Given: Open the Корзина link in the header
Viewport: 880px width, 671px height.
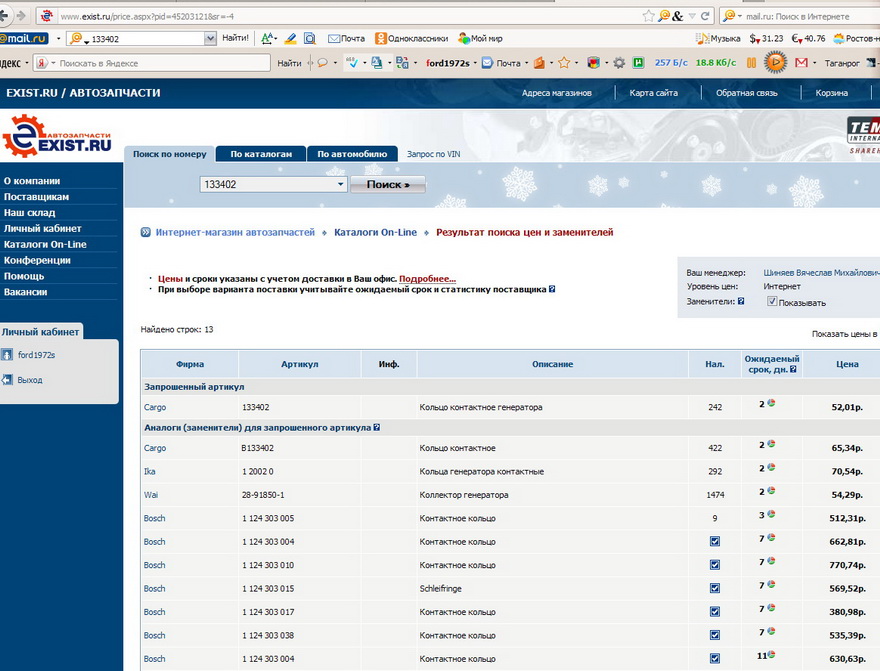Looking at the screenshot, I should 832,93.
